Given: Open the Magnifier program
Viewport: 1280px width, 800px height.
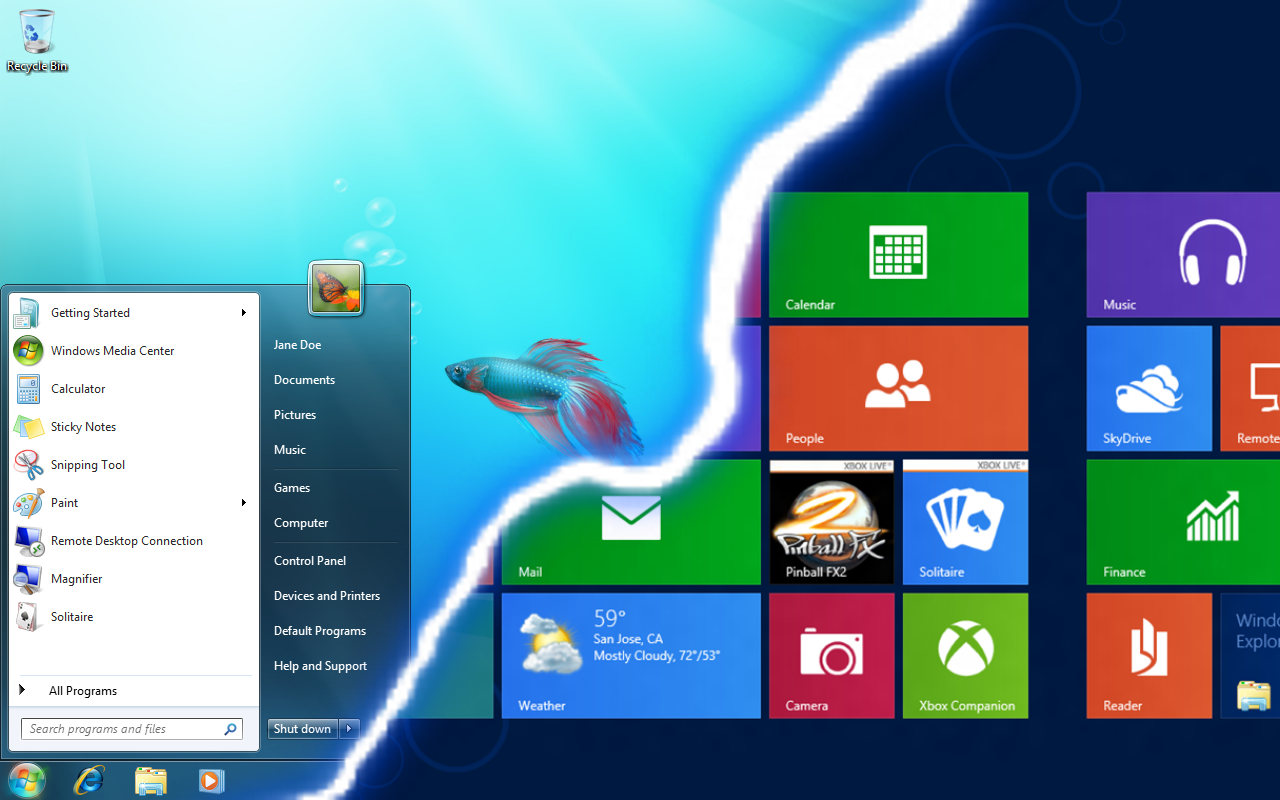Looking at the screenshot, I should coord(134,579).
